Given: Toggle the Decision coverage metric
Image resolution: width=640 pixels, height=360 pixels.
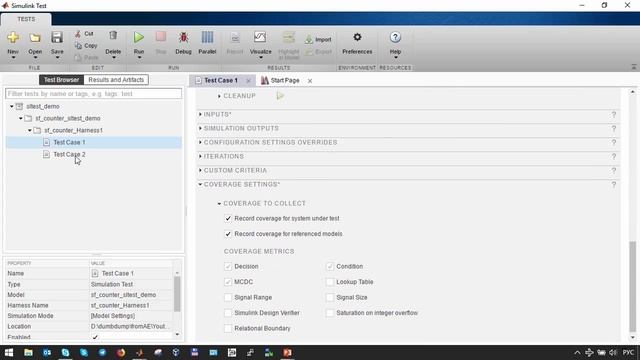Looking at the screenshot, I should [228, 267].
